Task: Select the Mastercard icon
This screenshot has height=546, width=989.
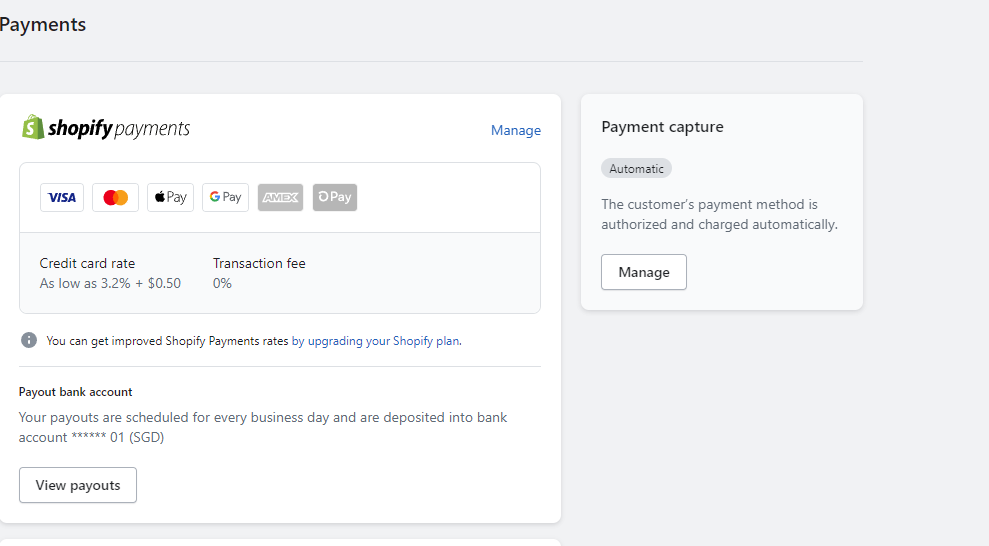Action: (x=115, y=198)
